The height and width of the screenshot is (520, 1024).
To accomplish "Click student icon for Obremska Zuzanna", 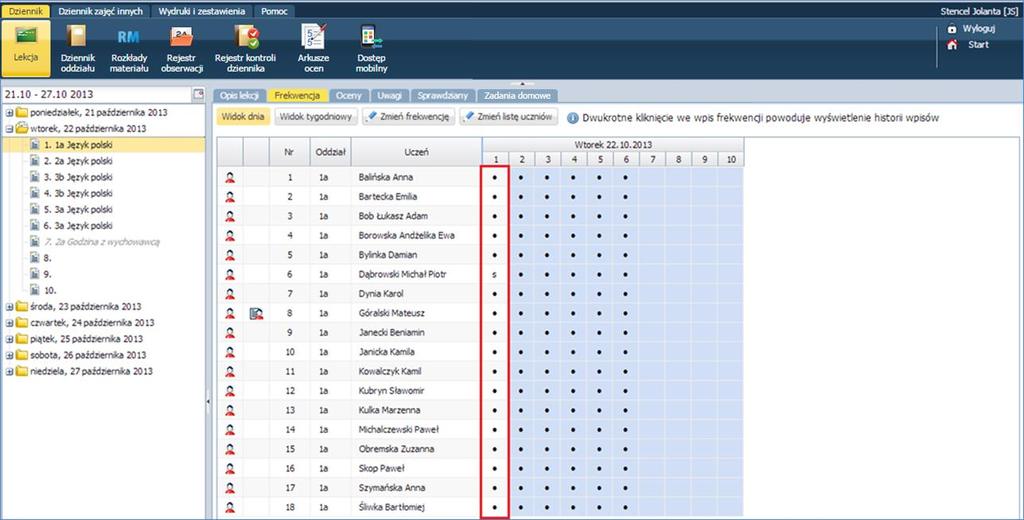I will point(230,449).
